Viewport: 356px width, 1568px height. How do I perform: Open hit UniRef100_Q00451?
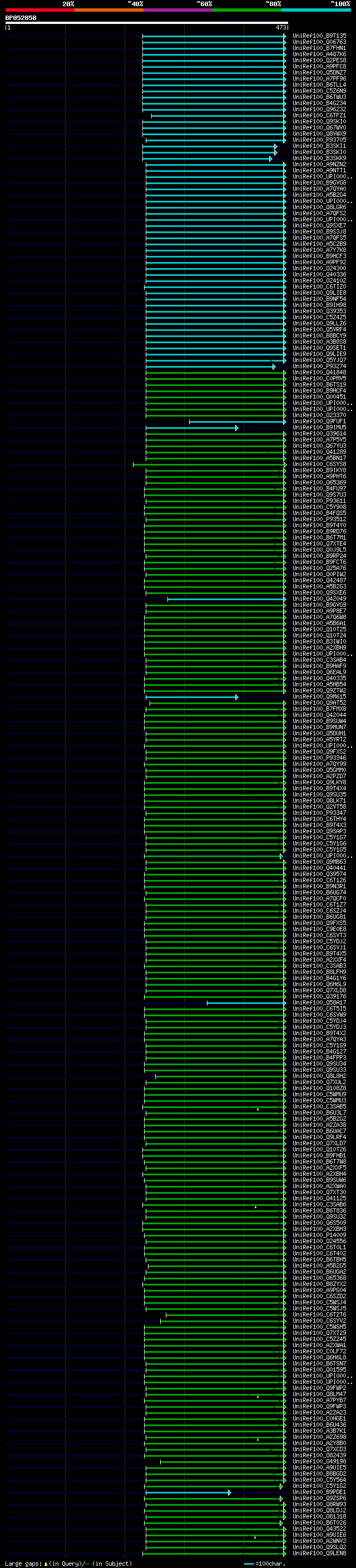click(x=319, y=397)
